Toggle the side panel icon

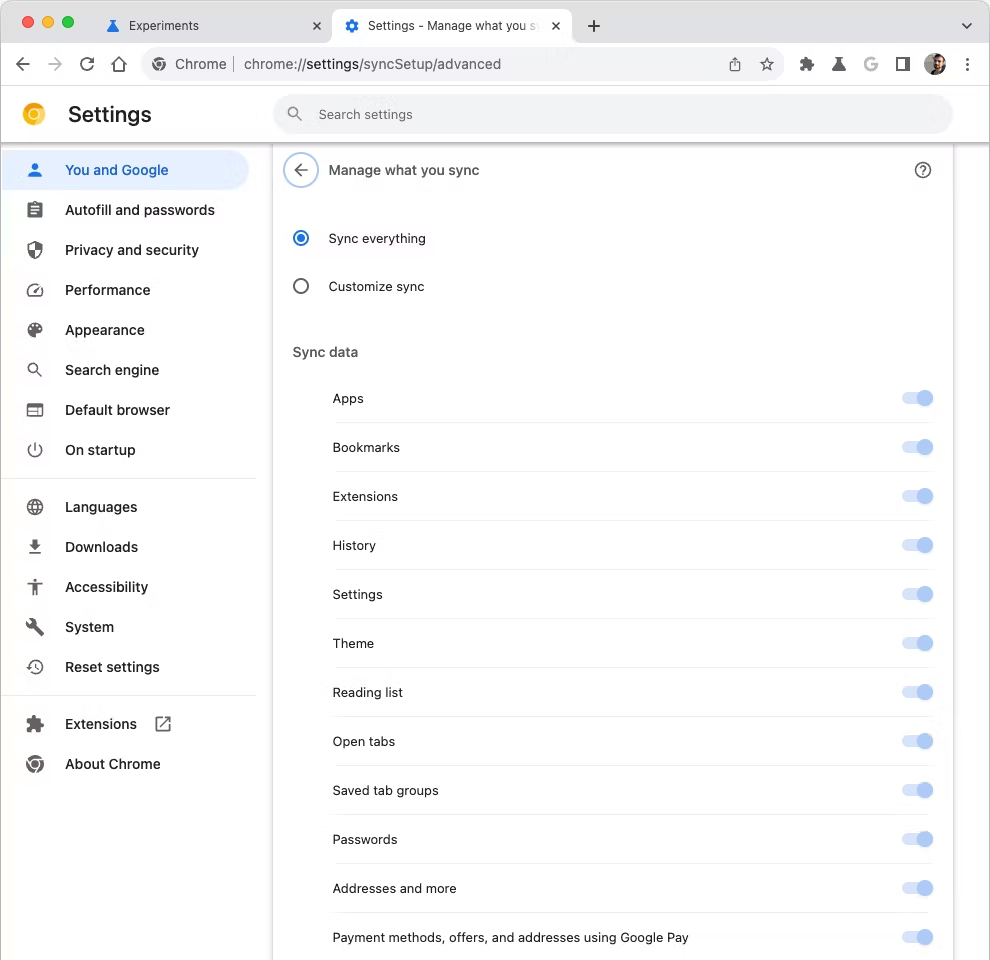coord(903,64)
